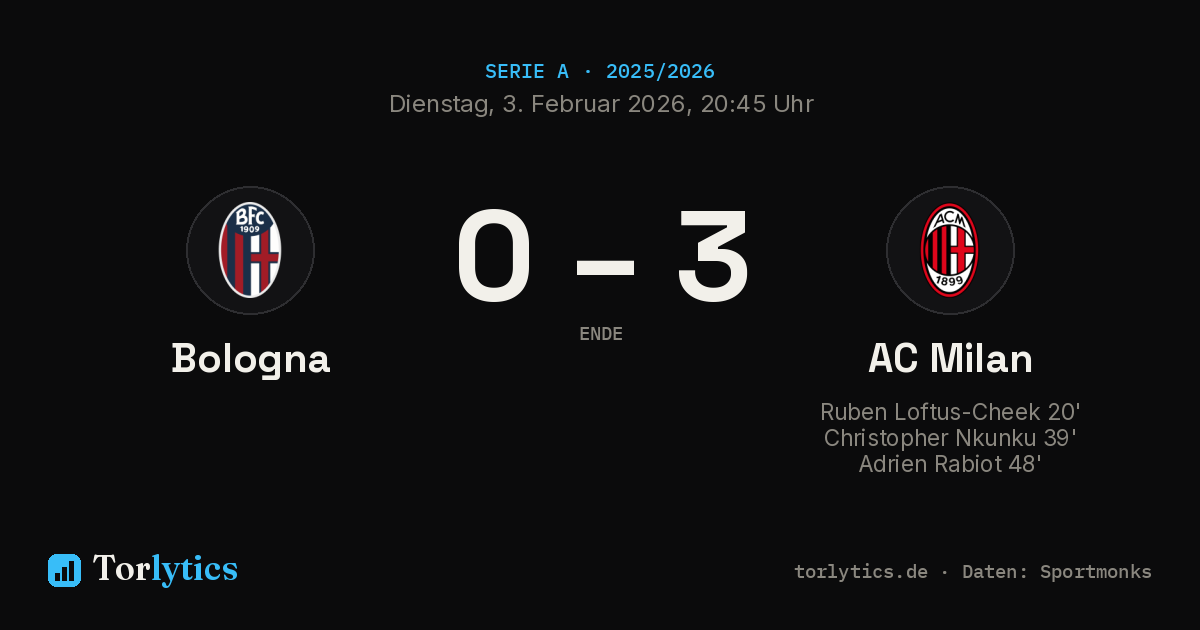
Task: Select the AC Milan team name
Action: click(950, 359)
